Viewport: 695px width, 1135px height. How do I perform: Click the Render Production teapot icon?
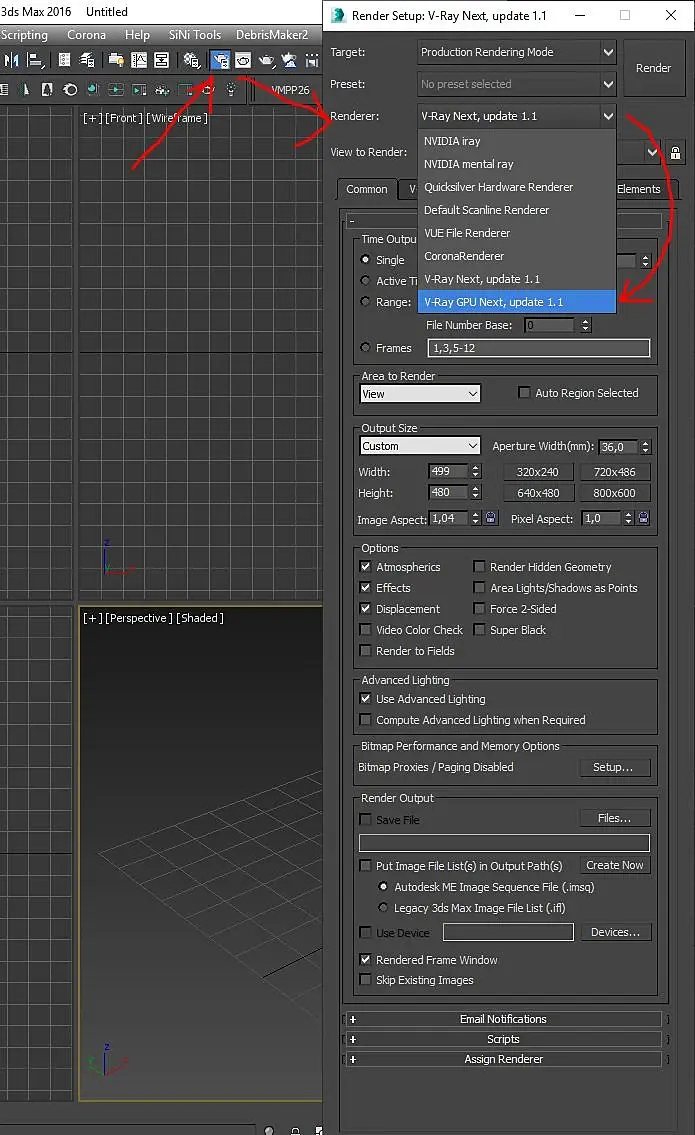click(x=266, y=60)
